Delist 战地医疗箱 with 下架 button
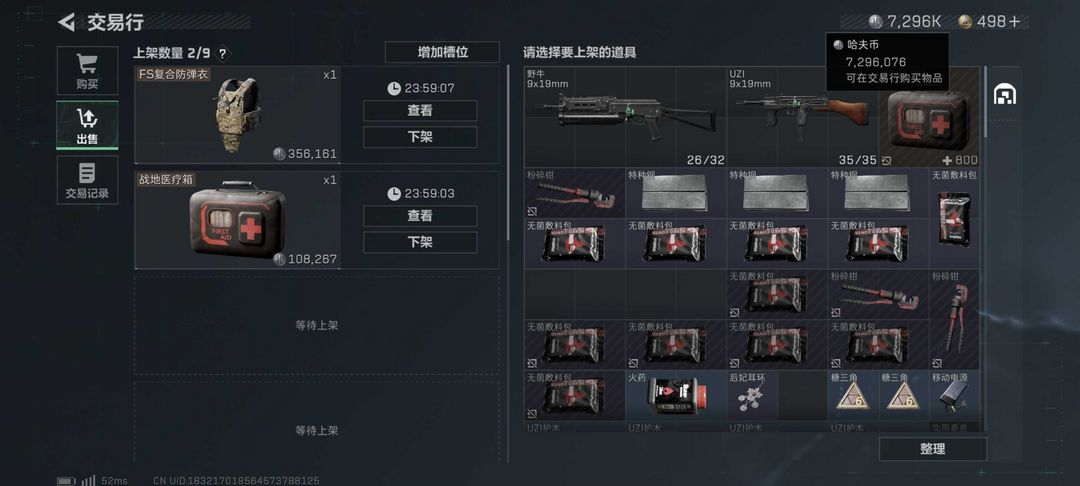The width and height of the screenshot is (1080, 486). coord(420,242)
